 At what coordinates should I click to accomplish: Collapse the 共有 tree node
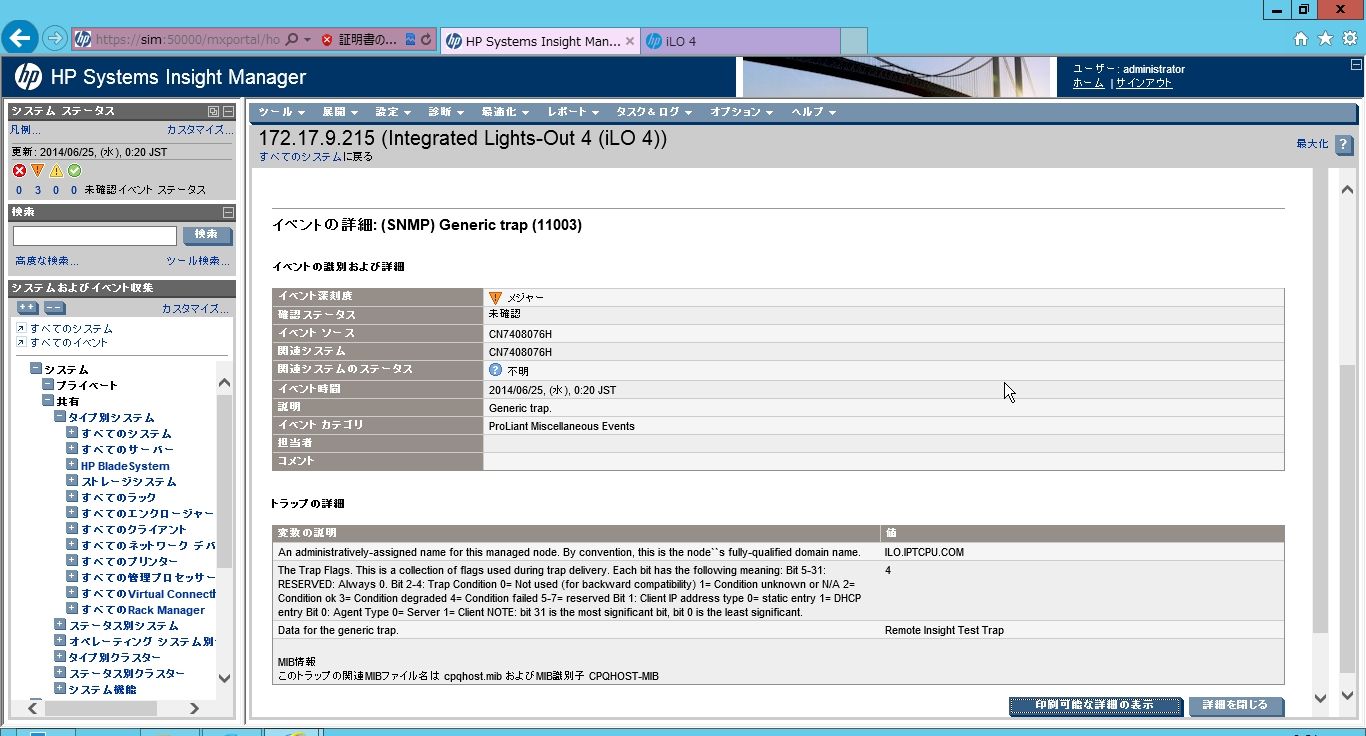click(x=48, y=401)
